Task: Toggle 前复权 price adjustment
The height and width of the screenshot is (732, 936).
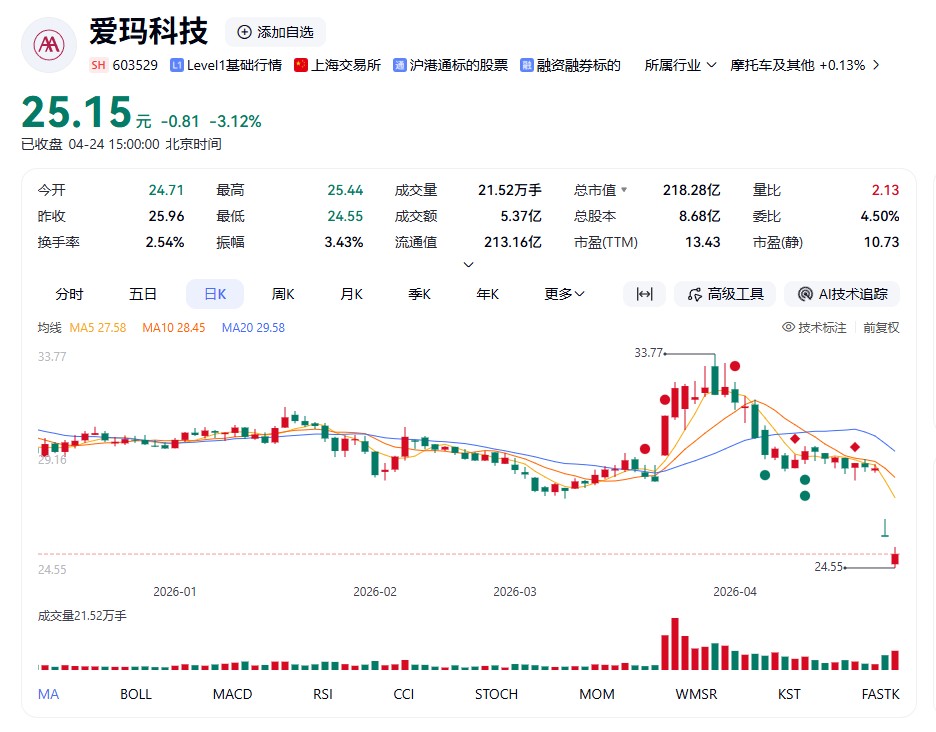Action: pyautogui.click(x=881, y=328)
